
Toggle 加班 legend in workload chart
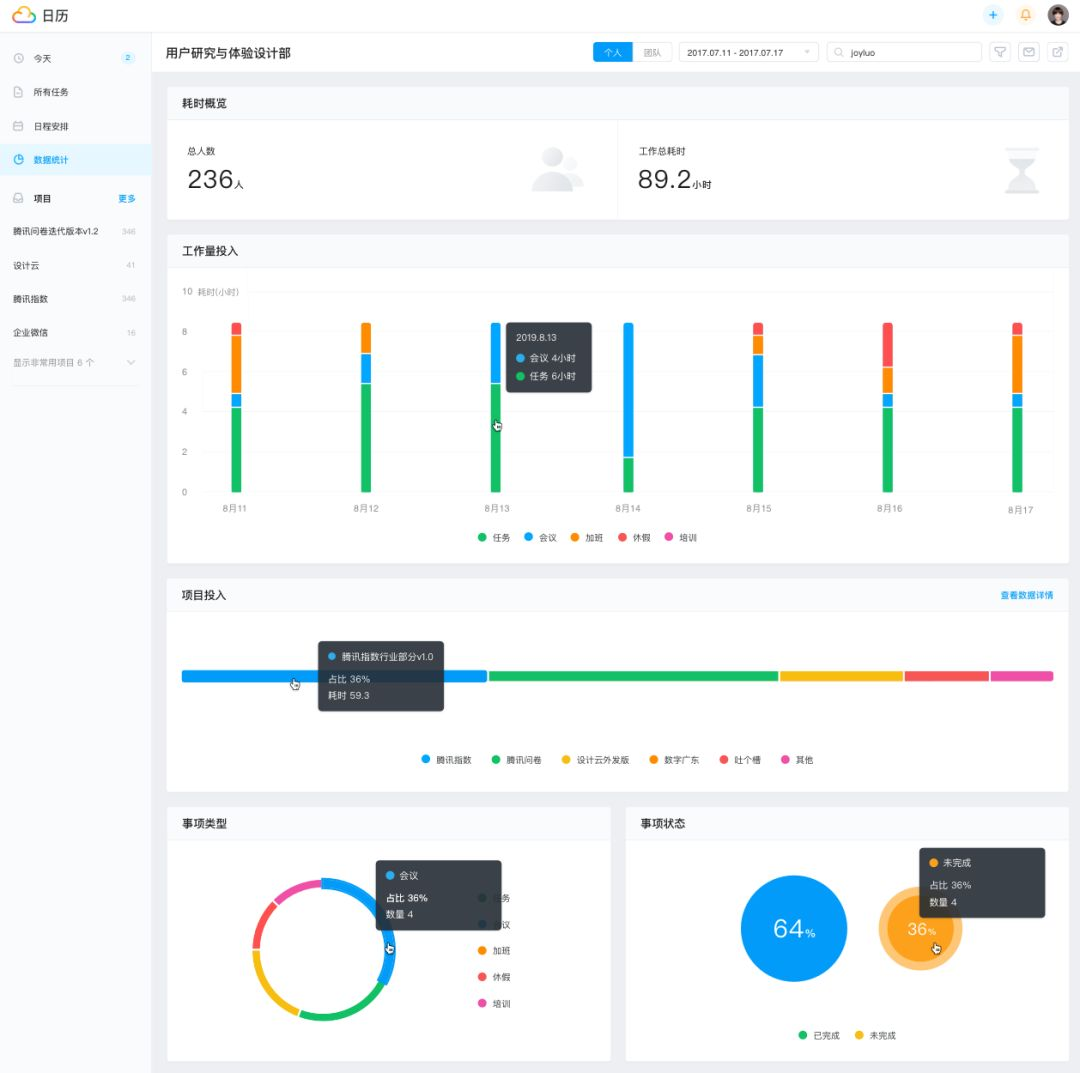pos(587,537)
